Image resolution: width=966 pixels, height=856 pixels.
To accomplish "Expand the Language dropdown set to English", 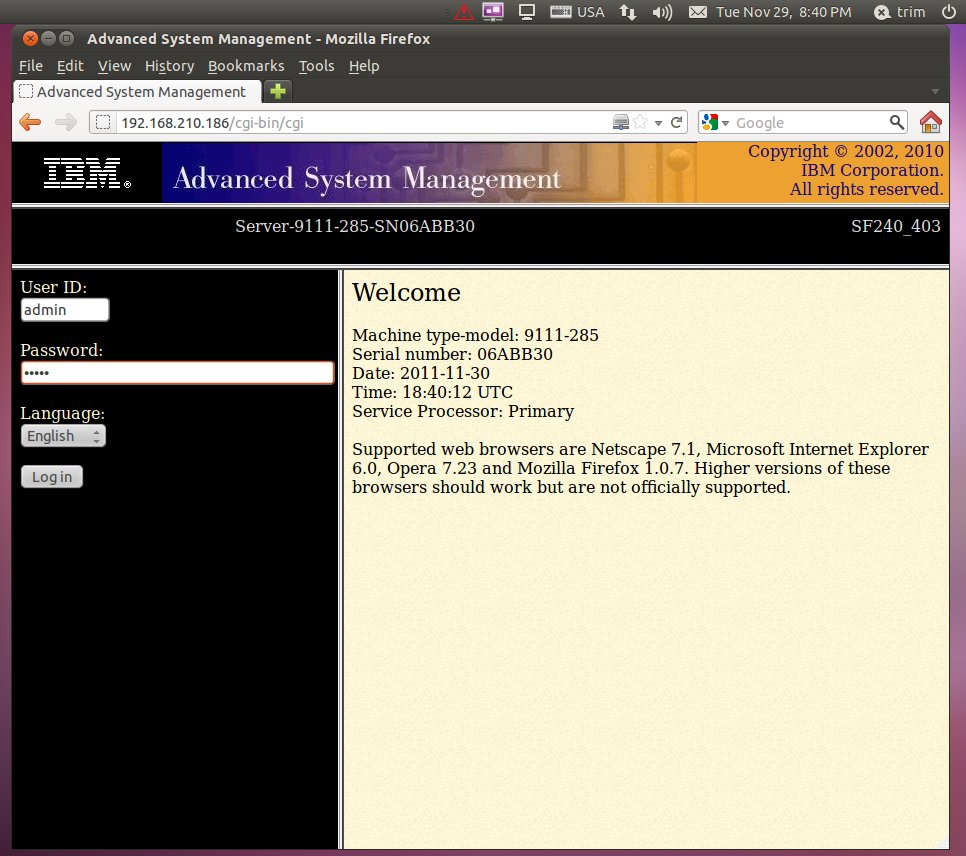I will pos(63,436).
